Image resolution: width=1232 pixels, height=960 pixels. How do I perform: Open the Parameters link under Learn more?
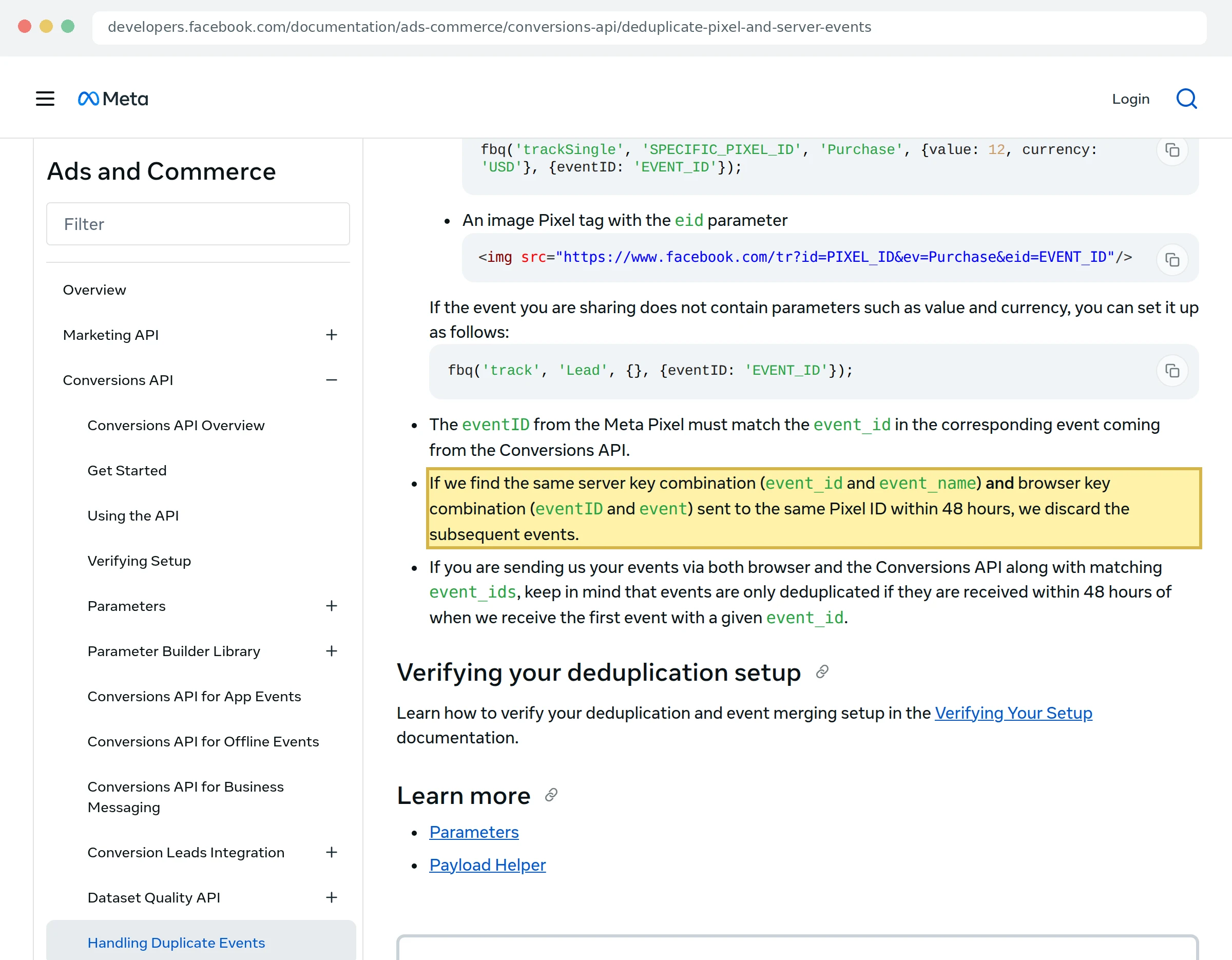474,832
